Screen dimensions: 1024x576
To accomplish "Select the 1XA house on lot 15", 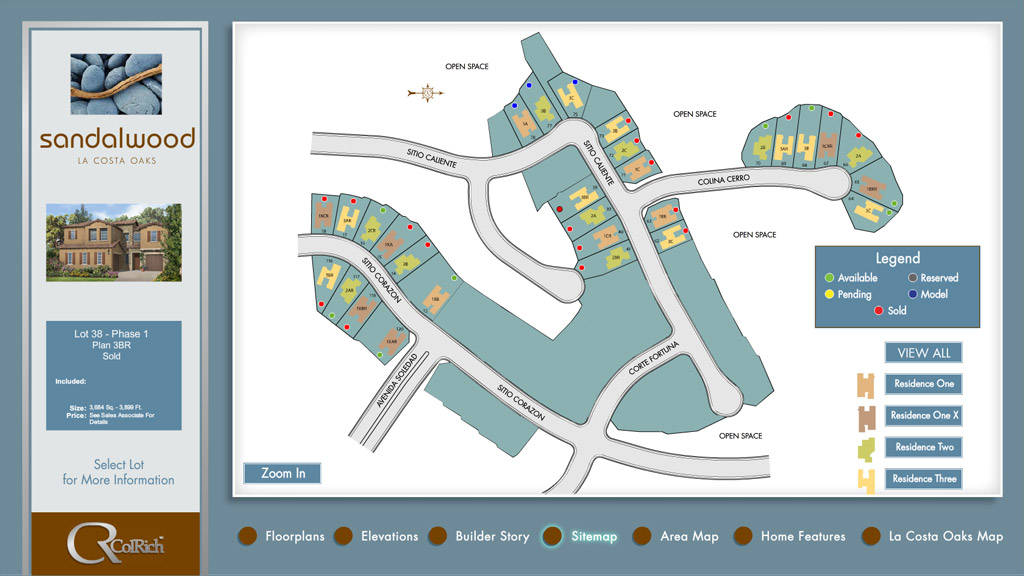I will (x=389, y=244).
